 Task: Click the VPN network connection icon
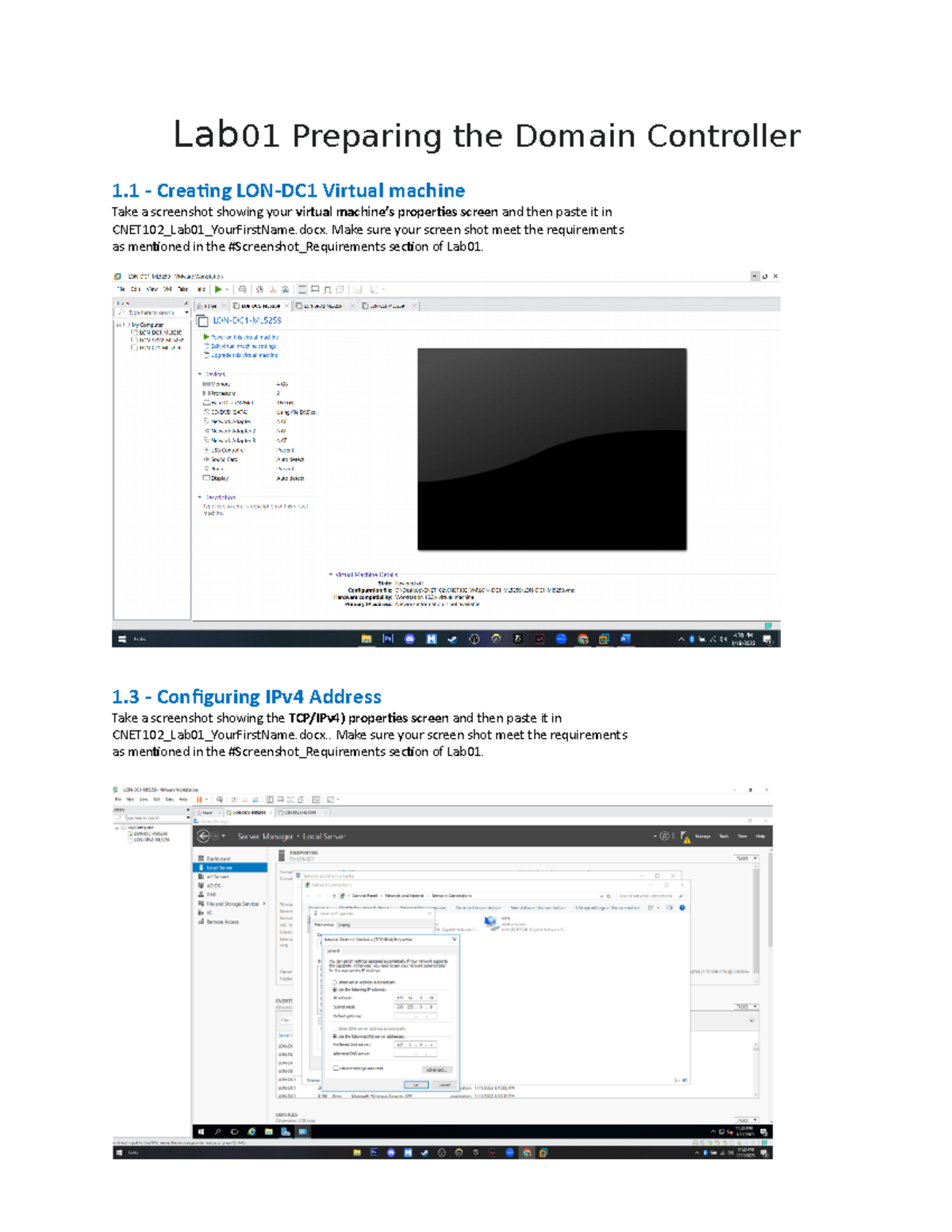coord(490,923)
